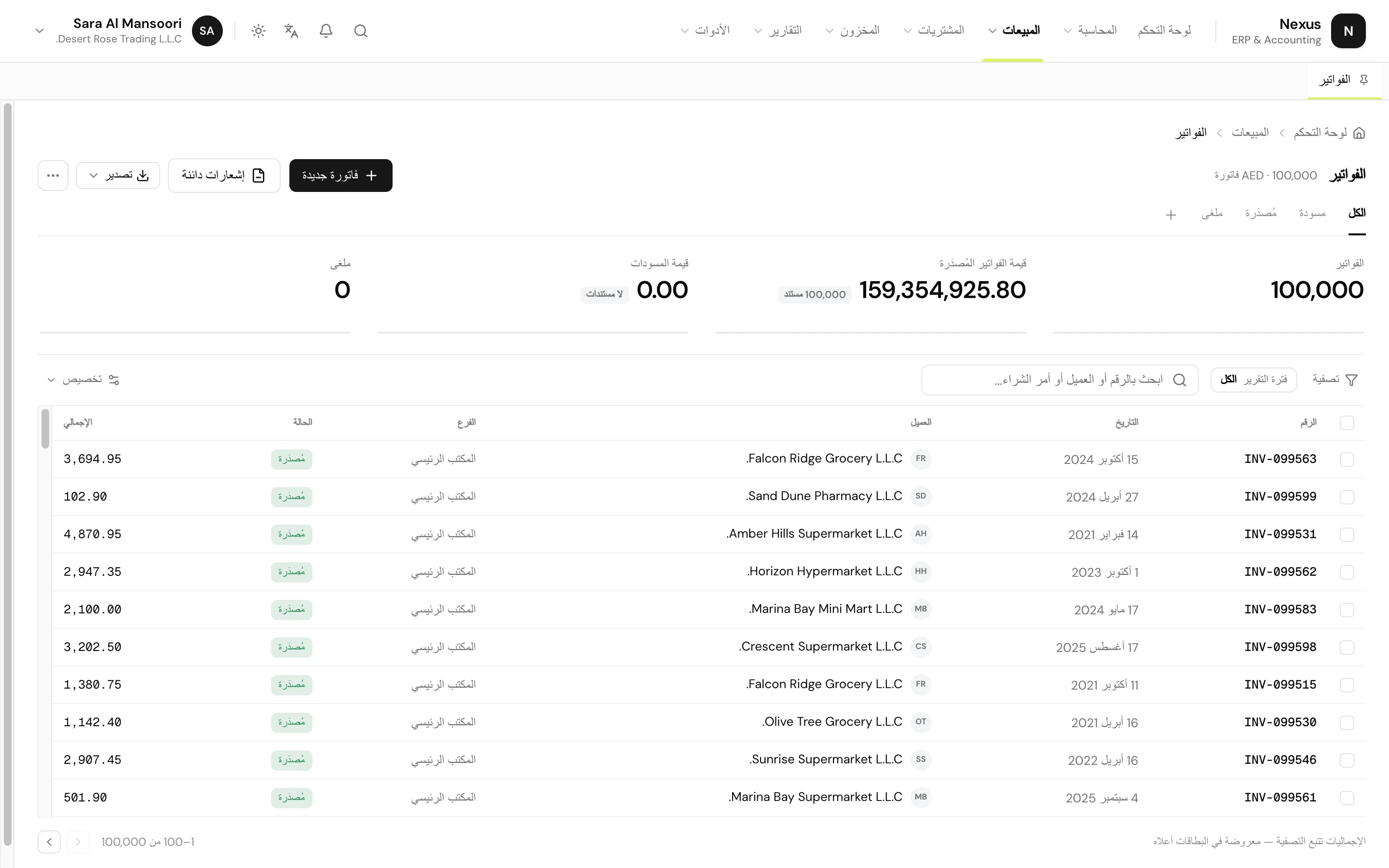Viewport: 1389px width, 868px height.
Task: Open the الأدوات dropdown menu
Action: 705,30
